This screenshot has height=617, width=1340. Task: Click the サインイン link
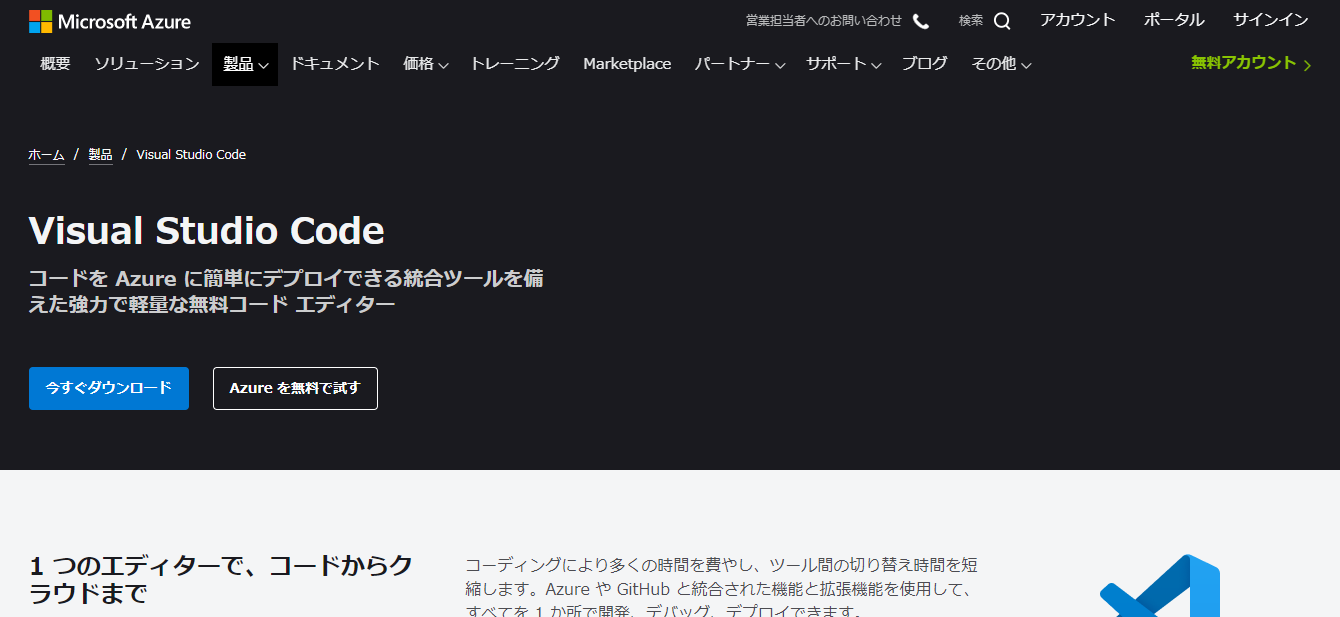[x=1270, y=20]
